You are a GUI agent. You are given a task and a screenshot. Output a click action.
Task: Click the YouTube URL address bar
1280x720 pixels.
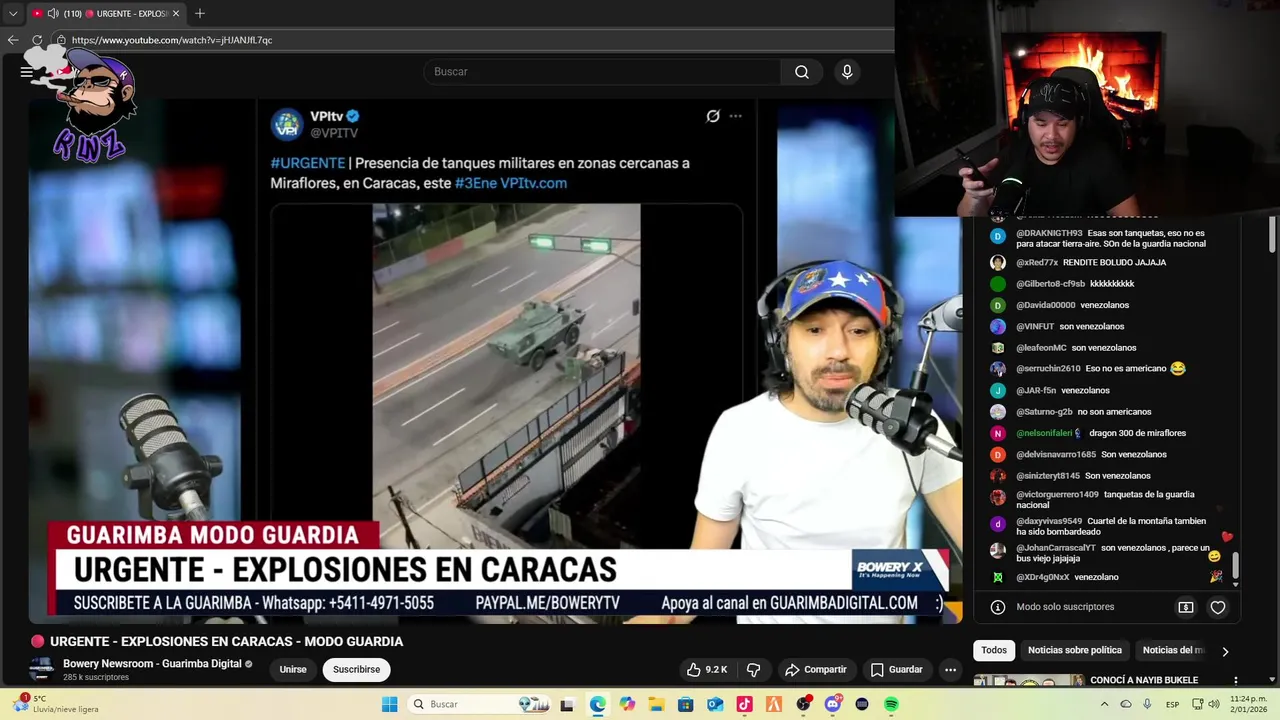pos(470,40)
